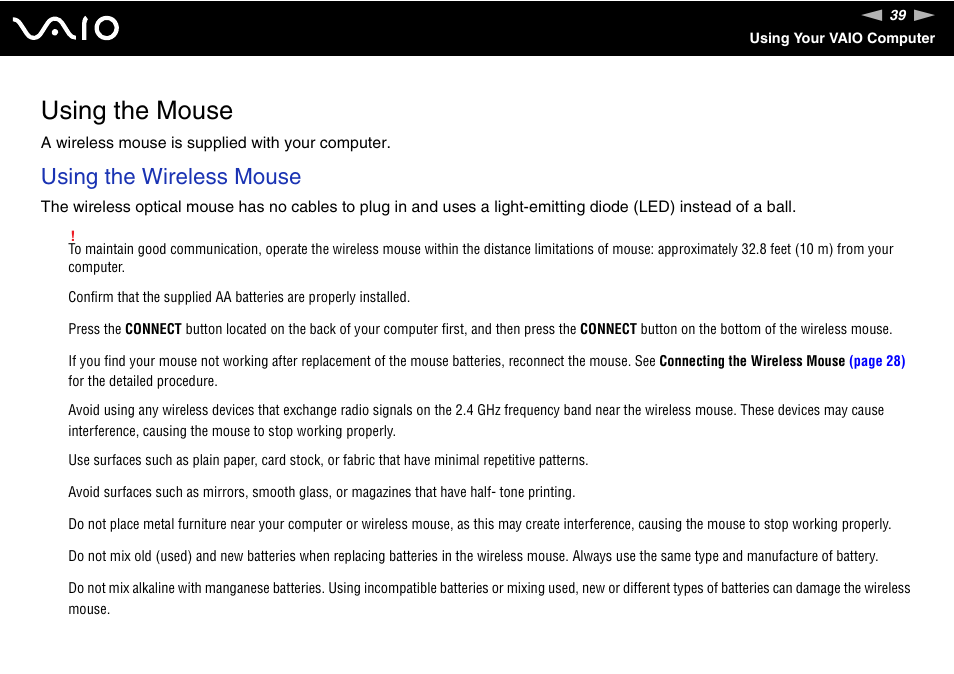
Task: Click the '2.4 GHz frequency band' sentence
Action: [x=476, y=420]
